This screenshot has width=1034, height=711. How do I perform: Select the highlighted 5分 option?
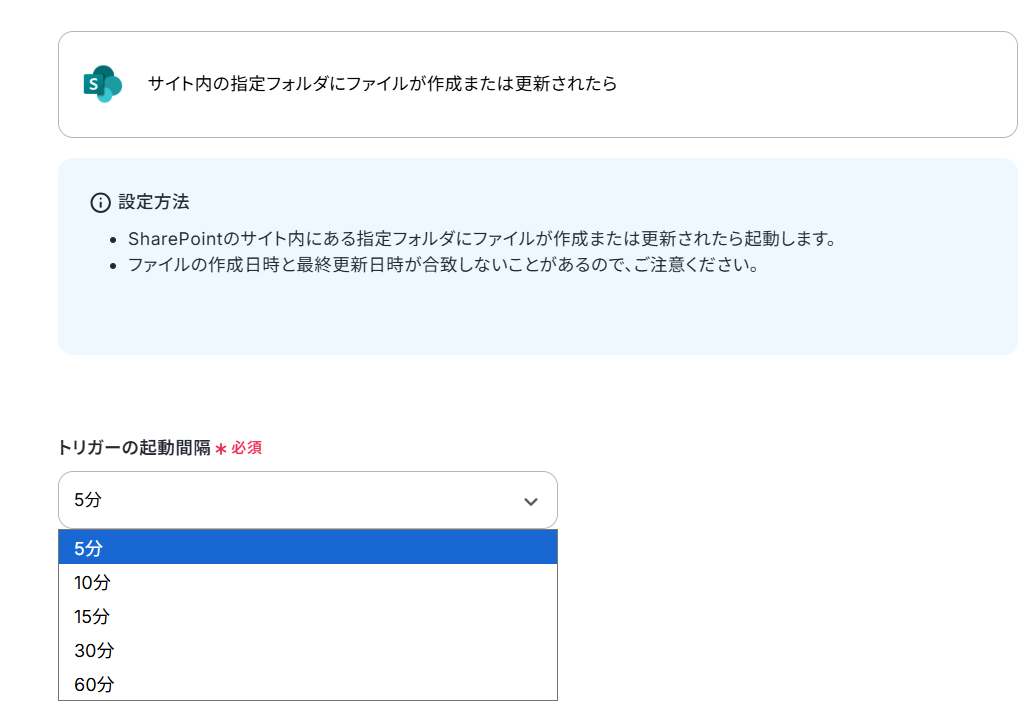point(308,547)
